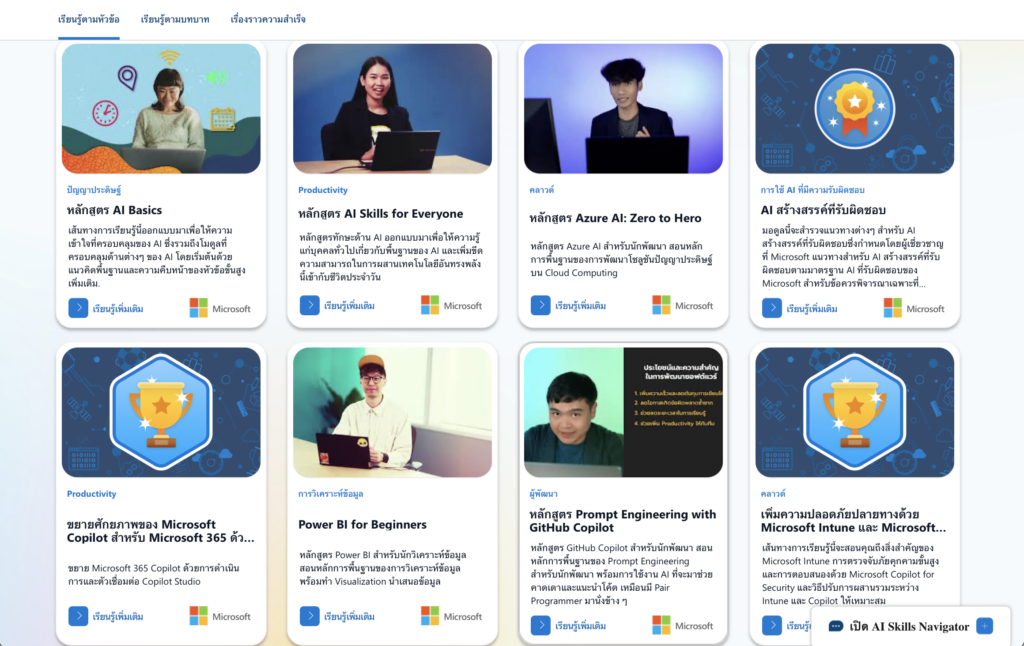The image size is (1024, 646).
Task: Click Microsoft logo on AI Skills for Everyone card
Action: pyautogui.click(x=451, y=305)
